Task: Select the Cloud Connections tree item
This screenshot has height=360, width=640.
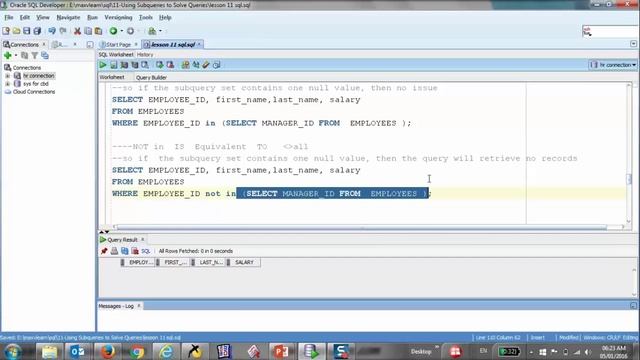Action: (33, 92)
